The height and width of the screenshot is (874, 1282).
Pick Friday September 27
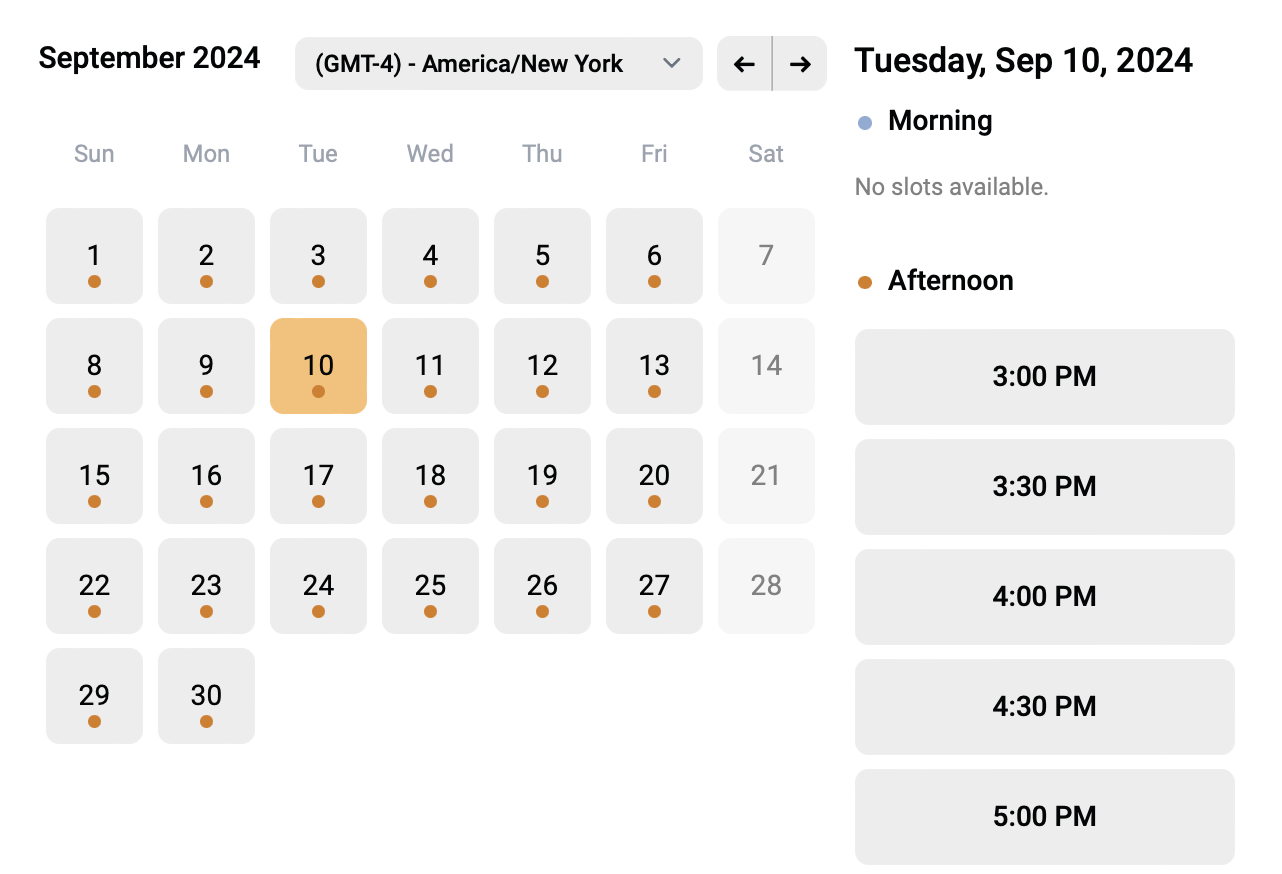pos(654,586)
